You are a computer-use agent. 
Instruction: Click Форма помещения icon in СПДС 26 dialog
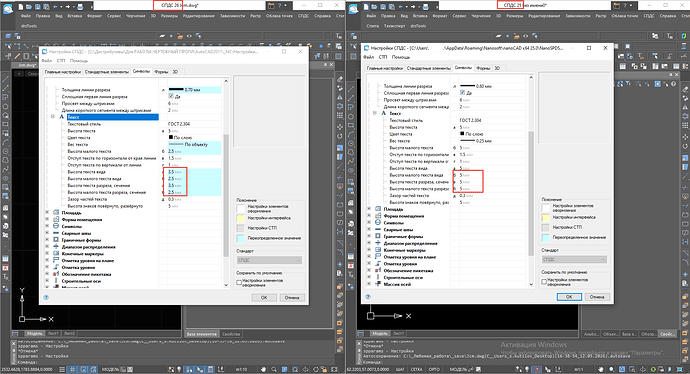click(56, 219)
